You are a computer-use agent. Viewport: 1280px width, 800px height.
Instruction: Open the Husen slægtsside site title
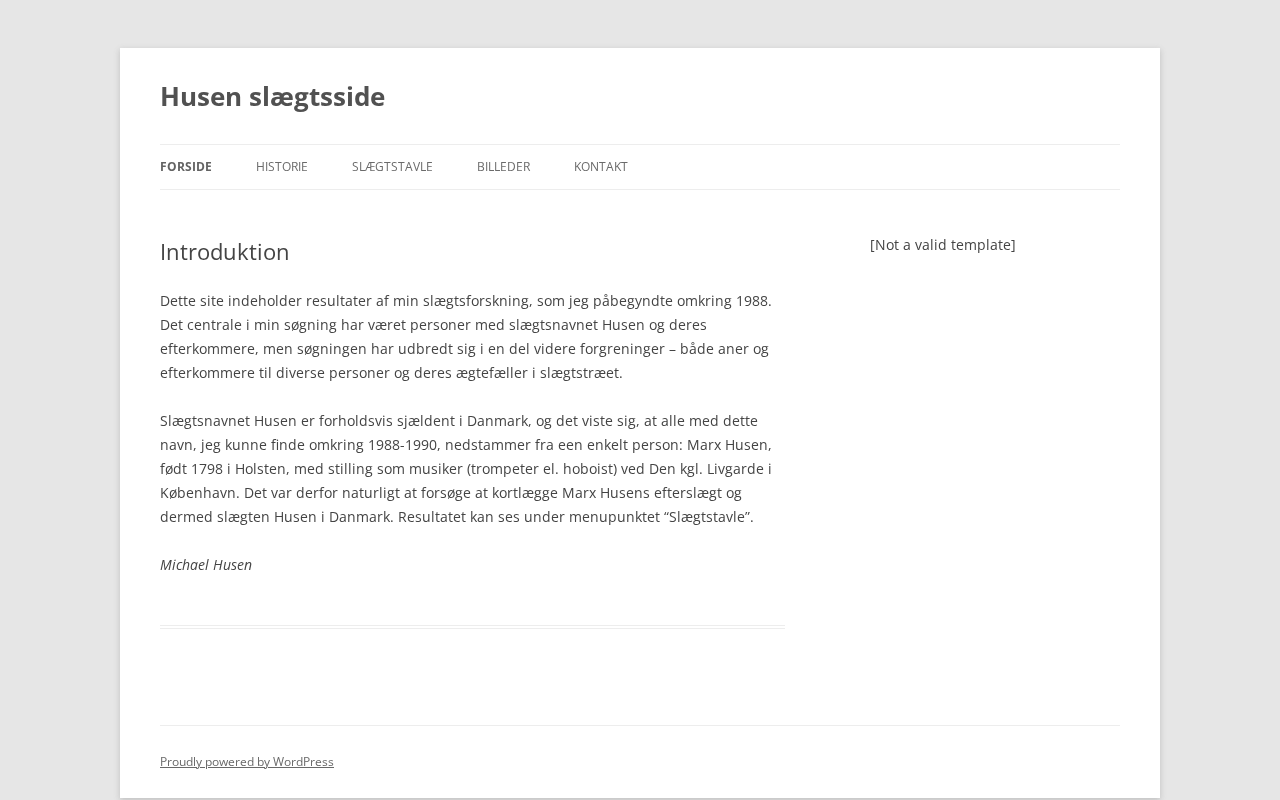click(x=272, y=96)
